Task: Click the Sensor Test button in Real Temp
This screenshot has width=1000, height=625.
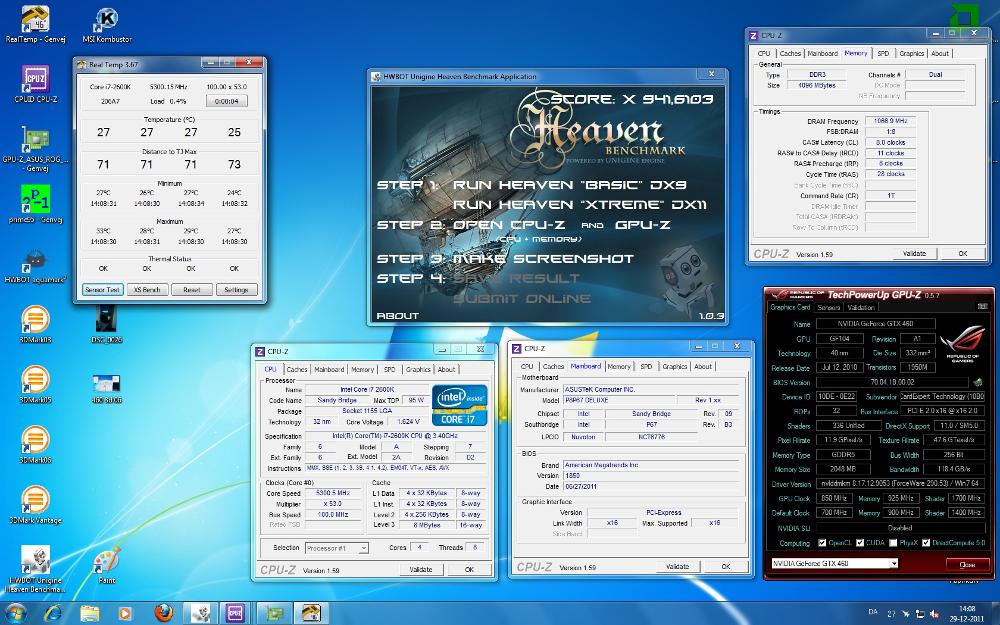Action: coord(102,290)
